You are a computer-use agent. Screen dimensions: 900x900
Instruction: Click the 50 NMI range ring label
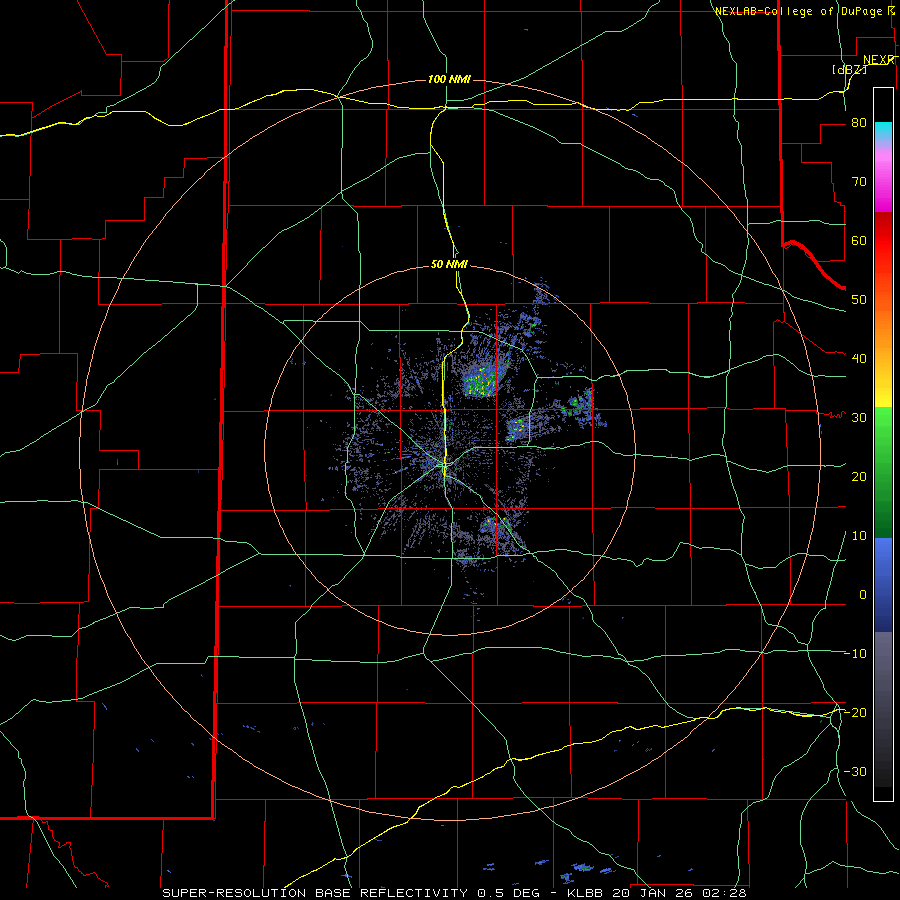click(x=449, y=265)
